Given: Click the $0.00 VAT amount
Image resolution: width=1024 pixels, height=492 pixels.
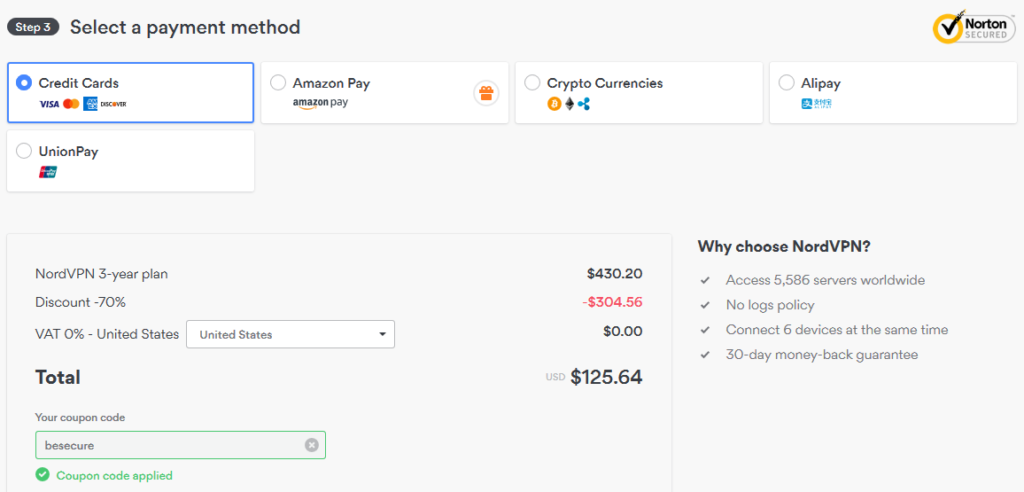Looking at the screenshot, I should pos(623,331).
